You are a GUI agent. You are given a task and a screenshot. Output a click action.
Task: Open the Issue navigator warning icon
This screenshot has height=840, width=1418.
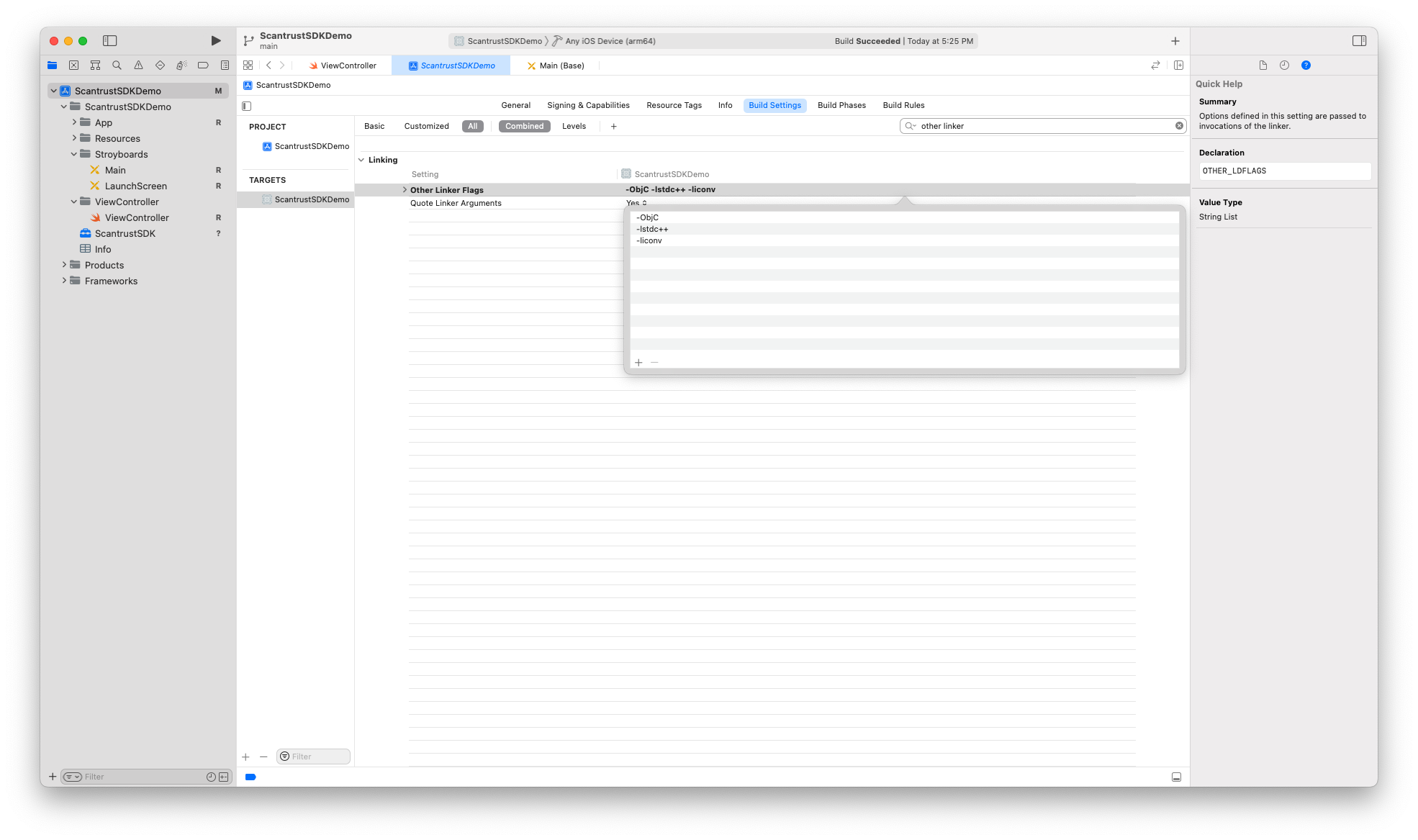pos(138,66)
